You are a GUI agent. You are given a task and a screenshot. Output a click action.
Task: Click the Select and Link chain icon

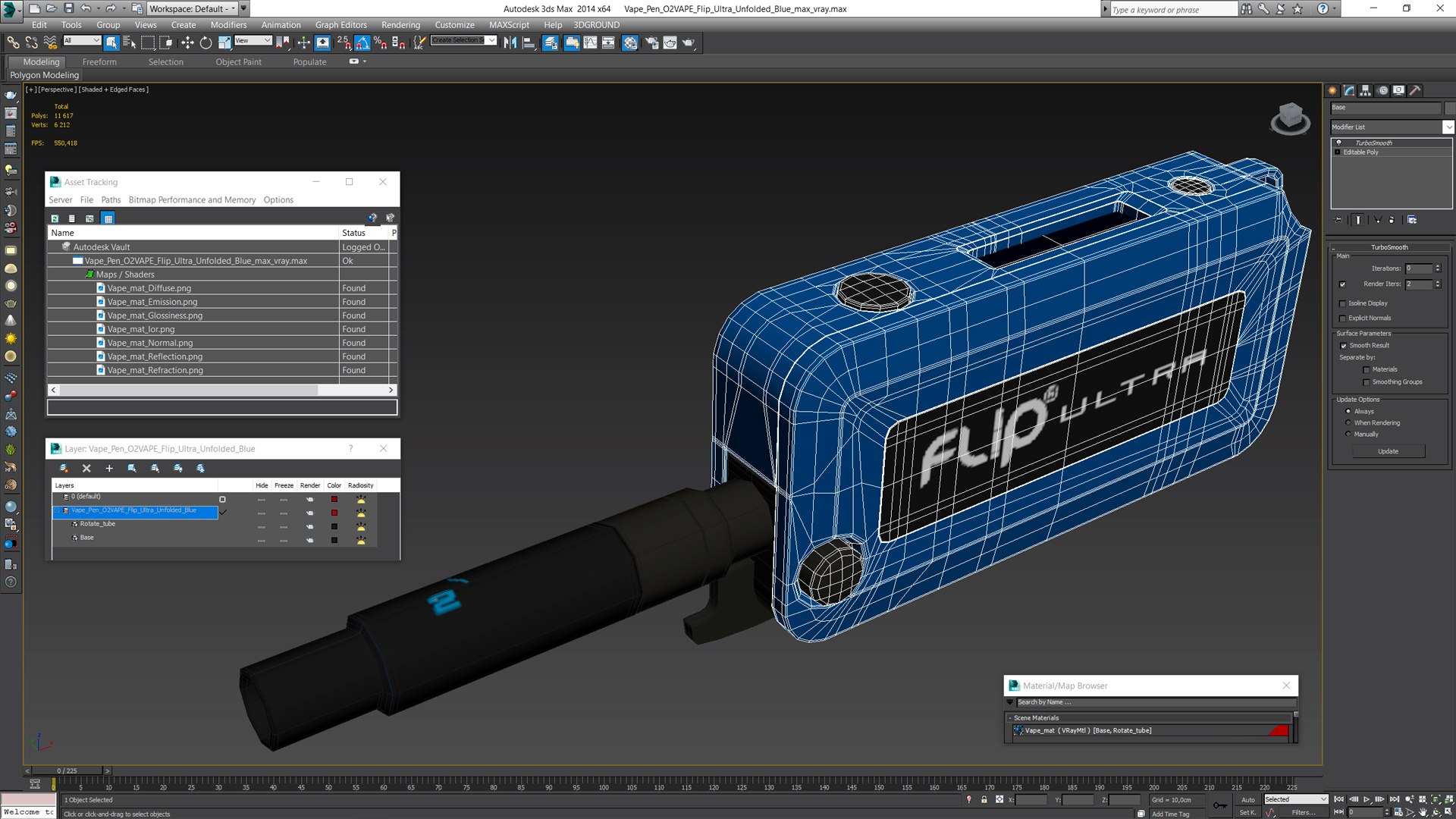(x=13, y=43)
